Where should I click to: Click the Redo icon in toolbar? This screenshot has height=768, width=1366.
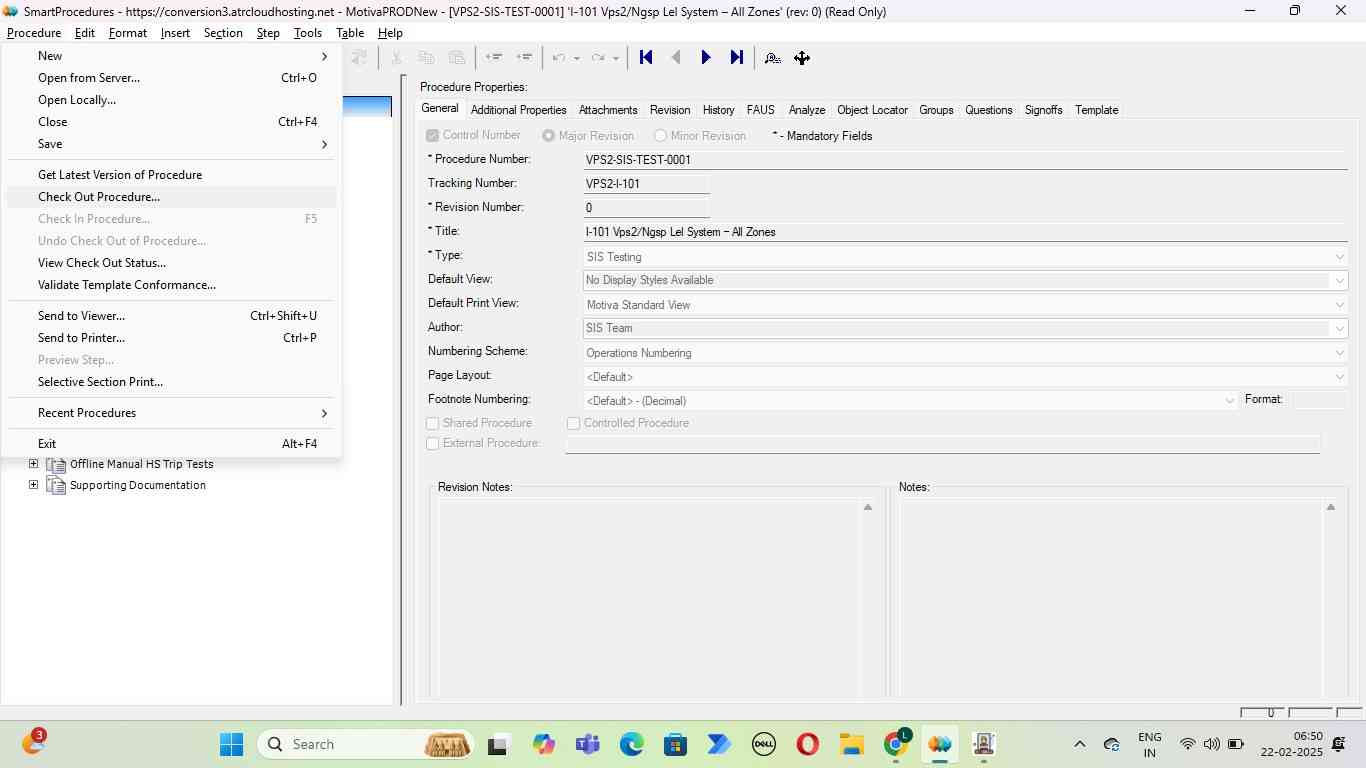point(598,58)
